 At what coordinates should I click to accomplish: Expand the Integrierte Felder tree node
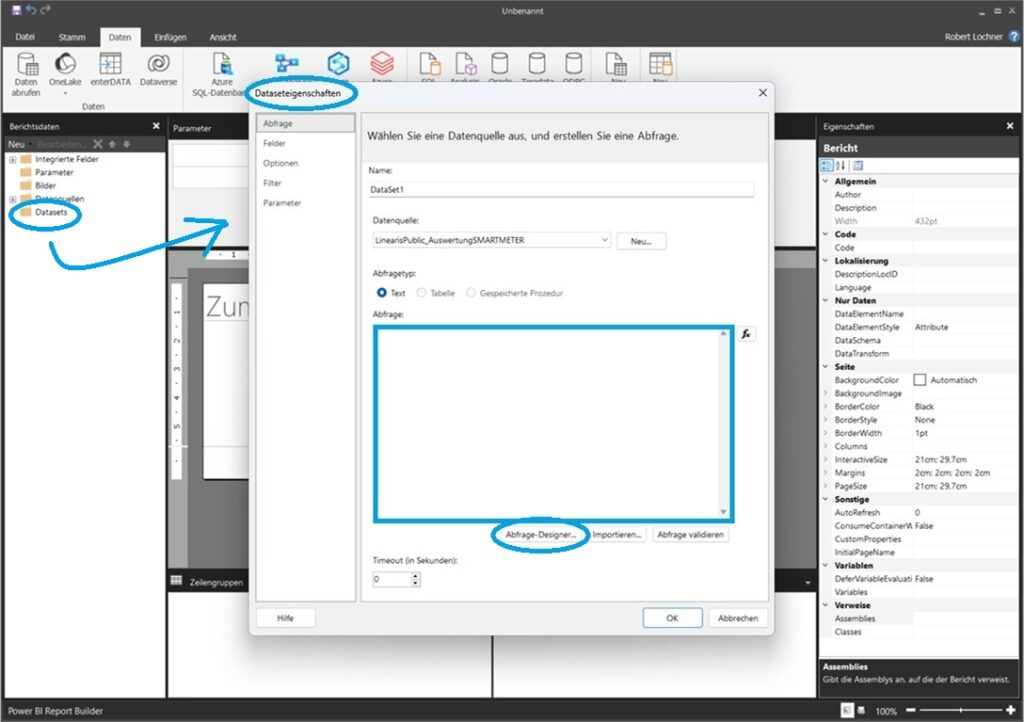(x=13, y=159)
